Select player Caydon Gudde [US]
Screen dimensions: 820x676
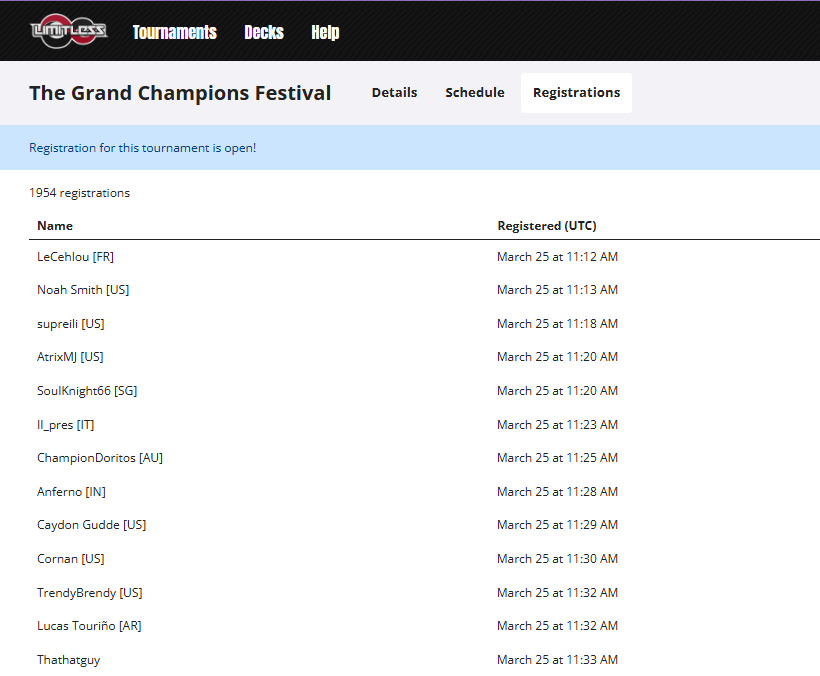(92, 524)
